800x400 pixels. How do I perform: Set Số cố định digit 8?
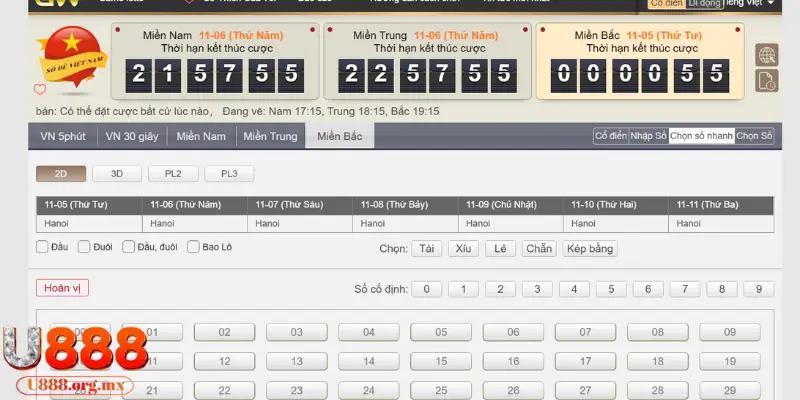click(721, 289)
